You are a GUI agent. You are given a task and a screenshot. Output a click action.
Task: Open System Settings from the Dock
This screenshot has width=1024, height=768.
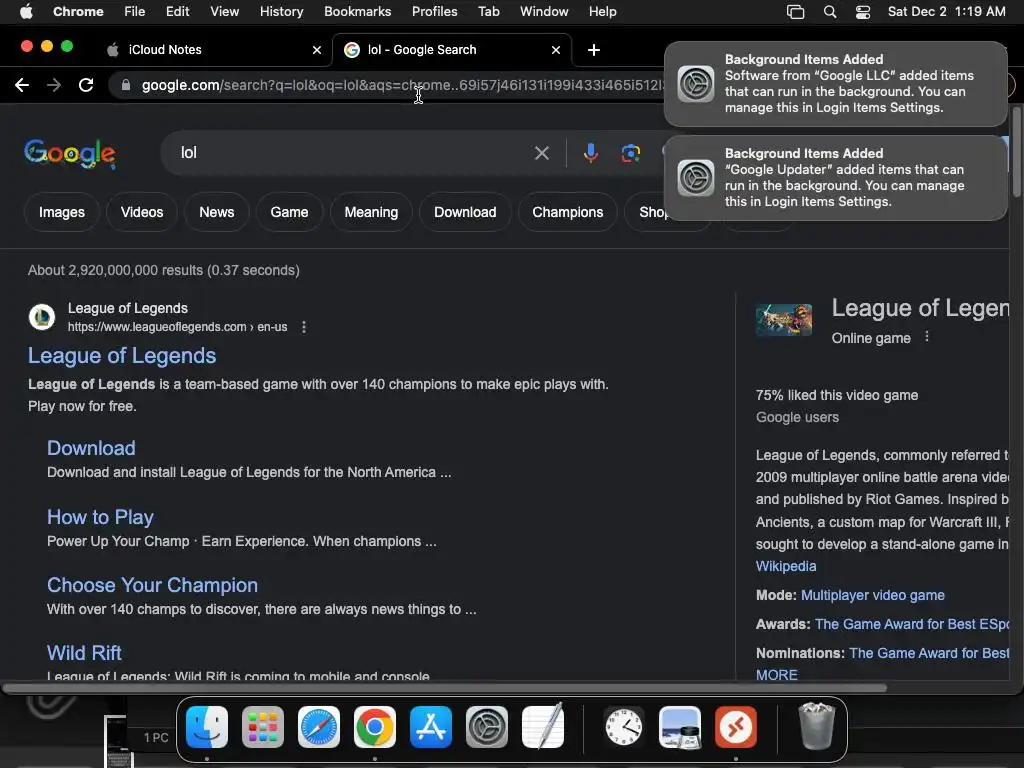point(487,727)
